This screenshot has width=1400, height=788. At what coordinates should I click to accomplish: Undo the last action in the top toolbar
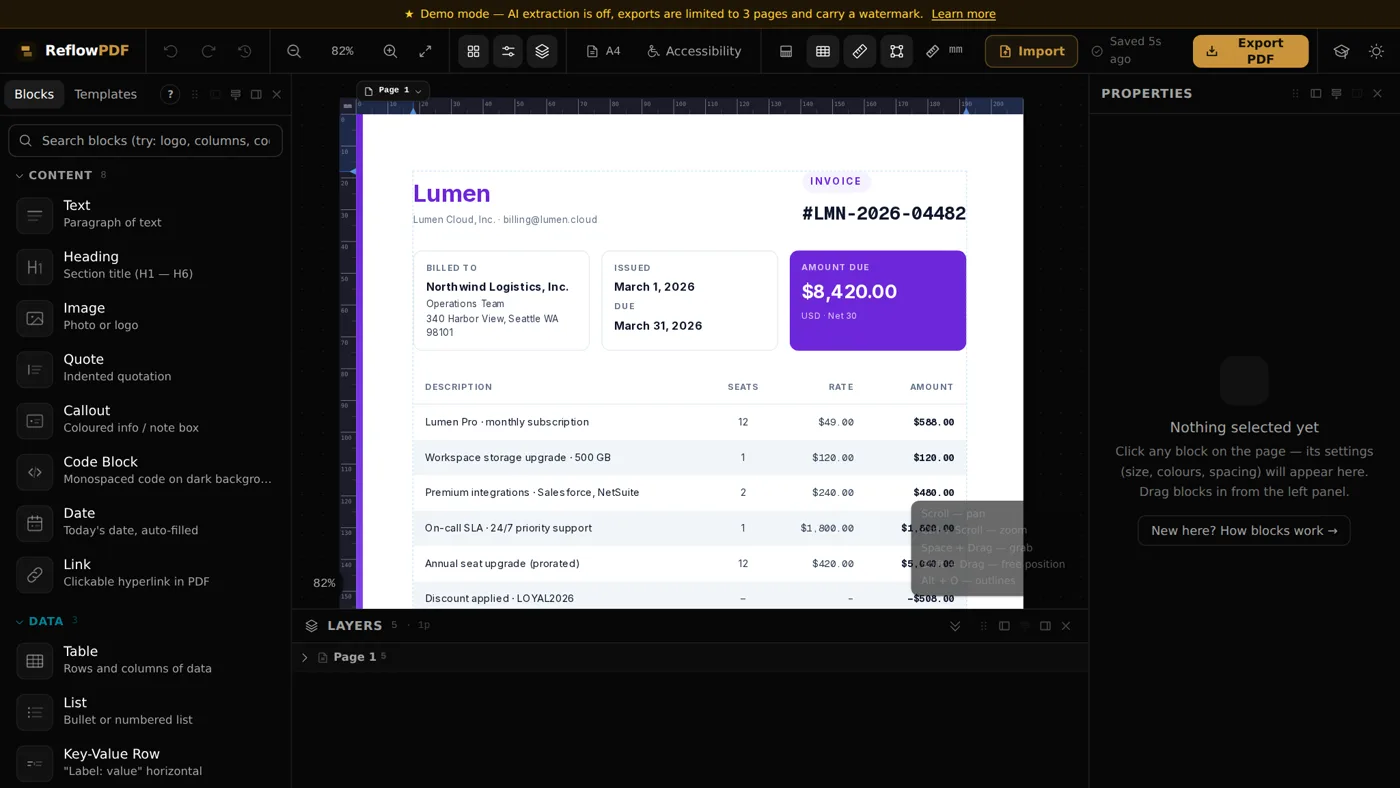171,51
